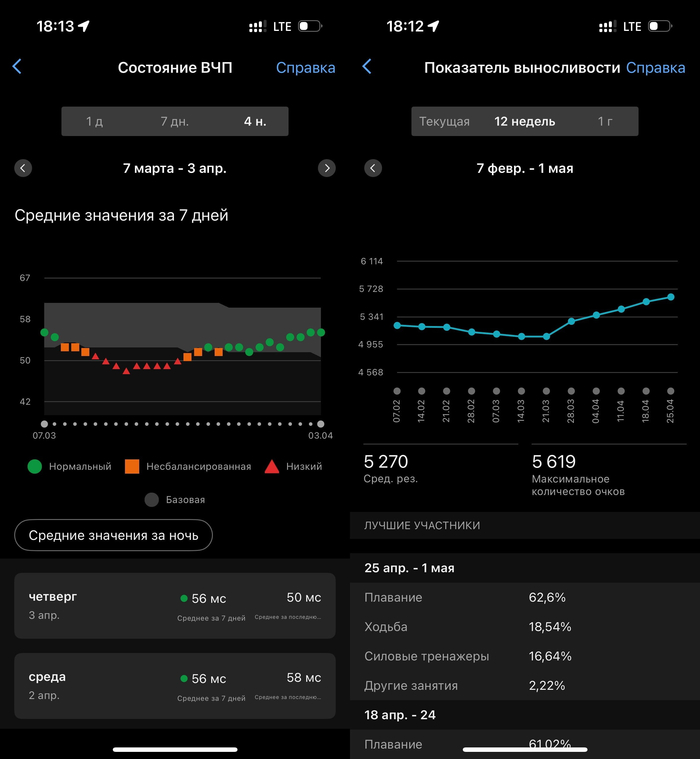Select the 12 недель range tab
The height and width of the screenshot is (759, 700).
pyautogui.click(x=525, y=121)
